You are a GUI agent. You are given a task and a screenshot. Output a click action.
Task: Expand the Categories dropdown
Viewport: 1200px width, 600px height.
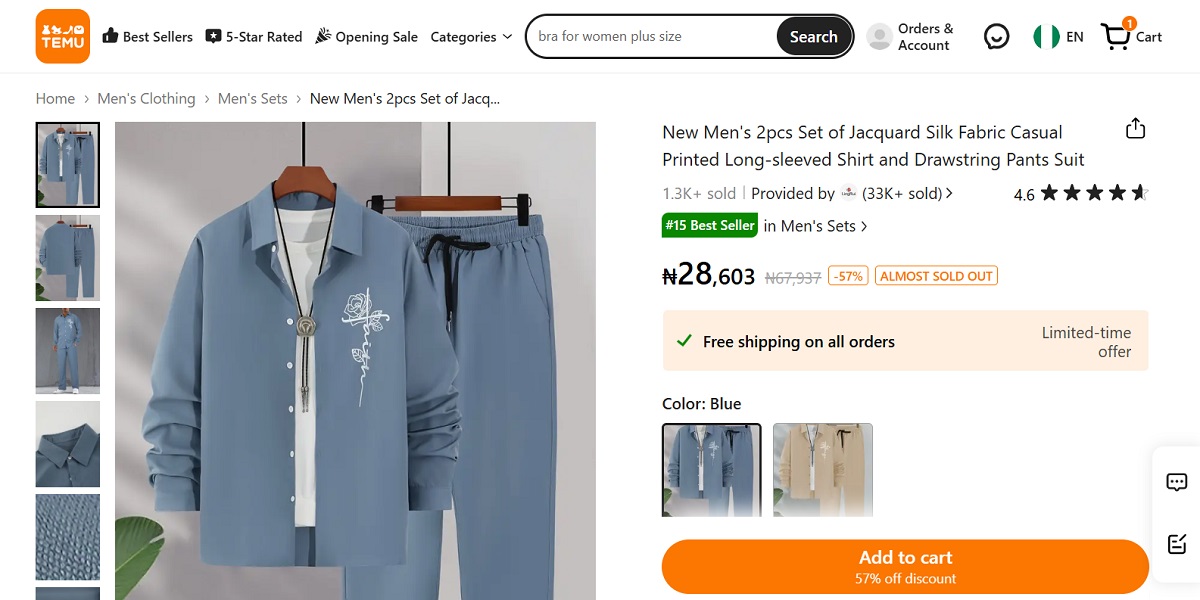point(471,37)
